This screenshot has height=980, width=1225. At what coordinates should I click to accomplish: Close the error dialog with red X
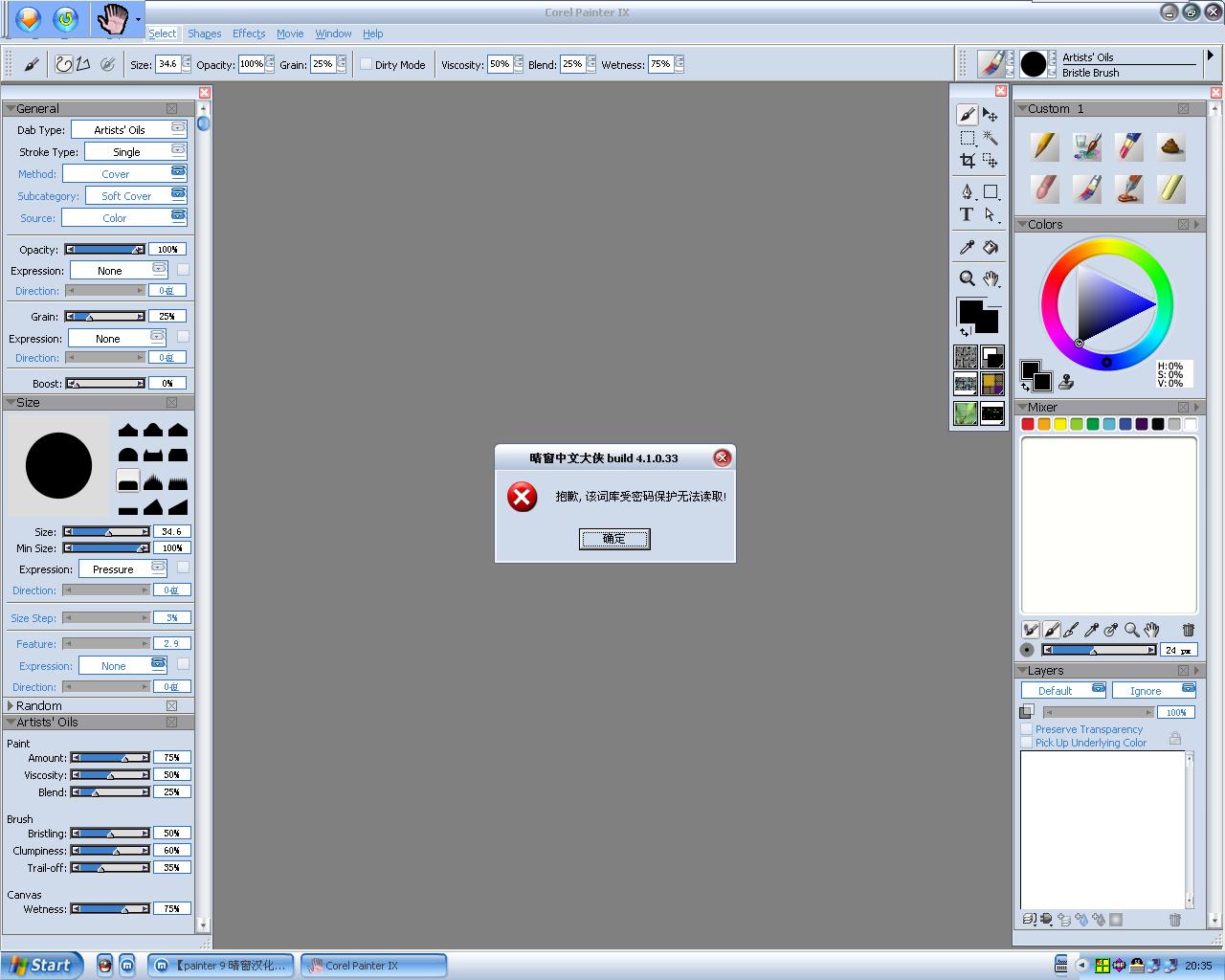(x=723, y=457)
